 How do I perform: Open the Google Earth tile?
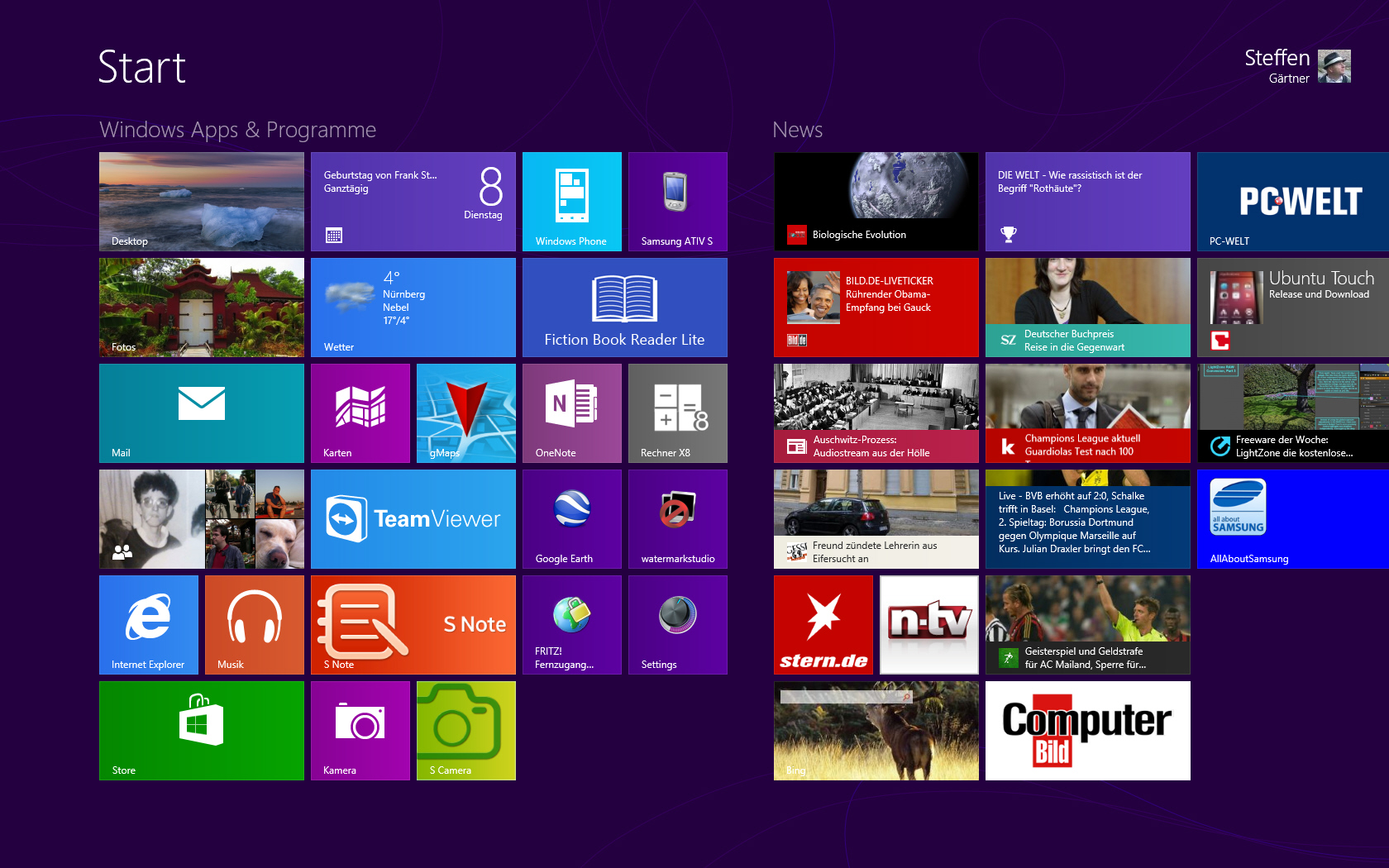(x=572, y=519)
